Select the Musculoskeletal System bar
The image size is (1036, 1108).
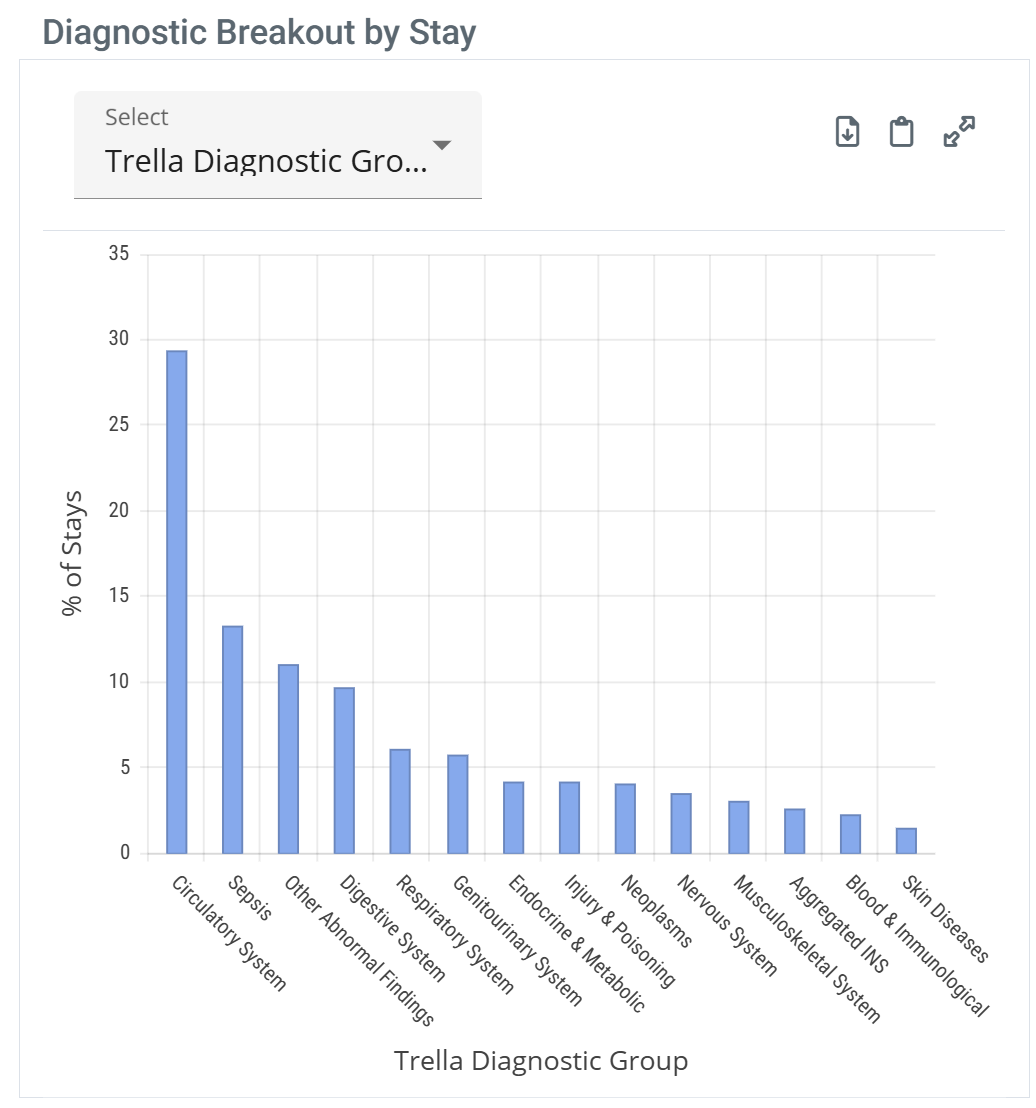coord(739,827)
